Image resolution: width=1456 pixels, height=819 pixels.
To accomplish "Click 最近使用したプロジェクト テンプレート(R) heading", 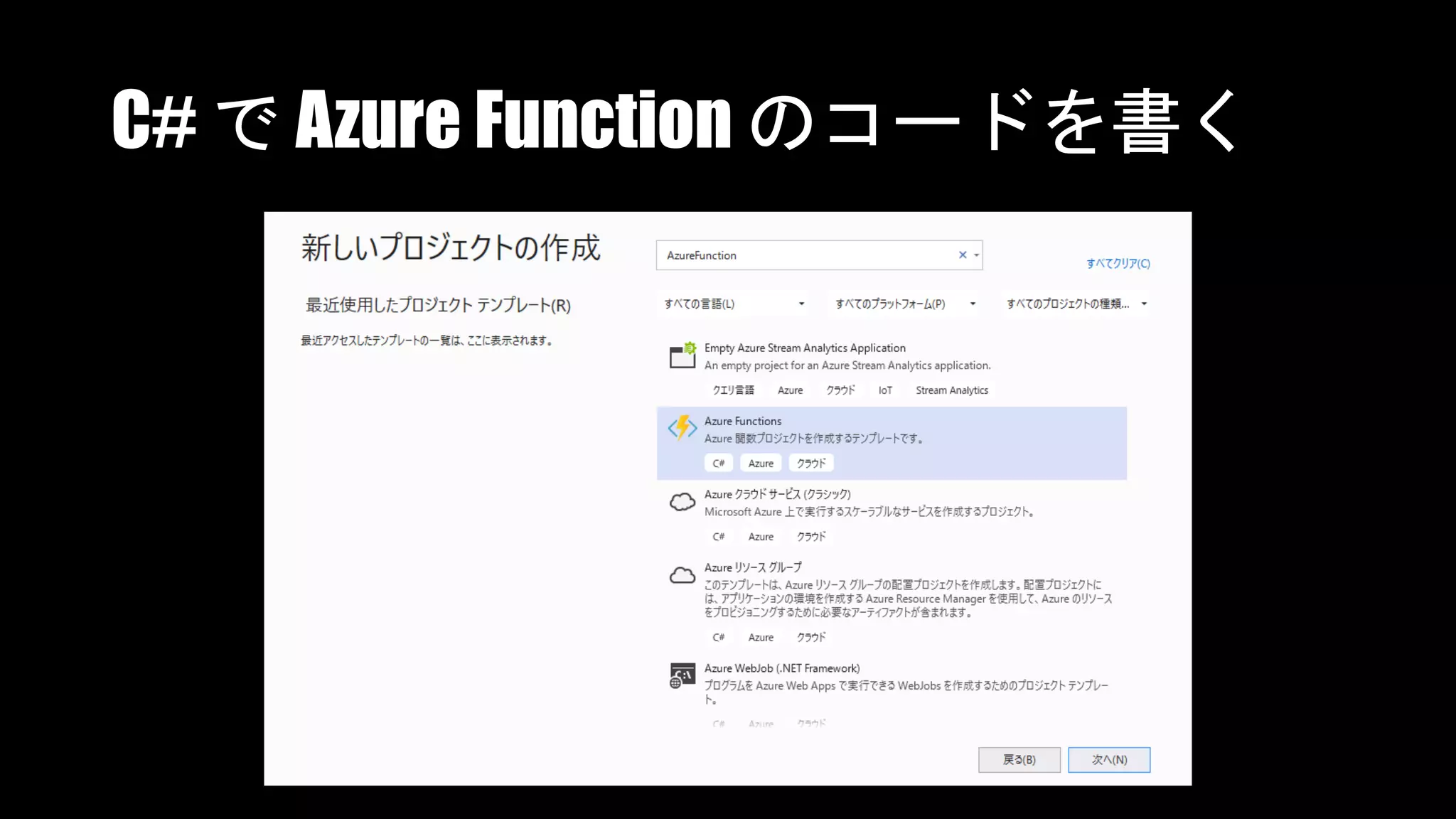I will coord(438,305).
